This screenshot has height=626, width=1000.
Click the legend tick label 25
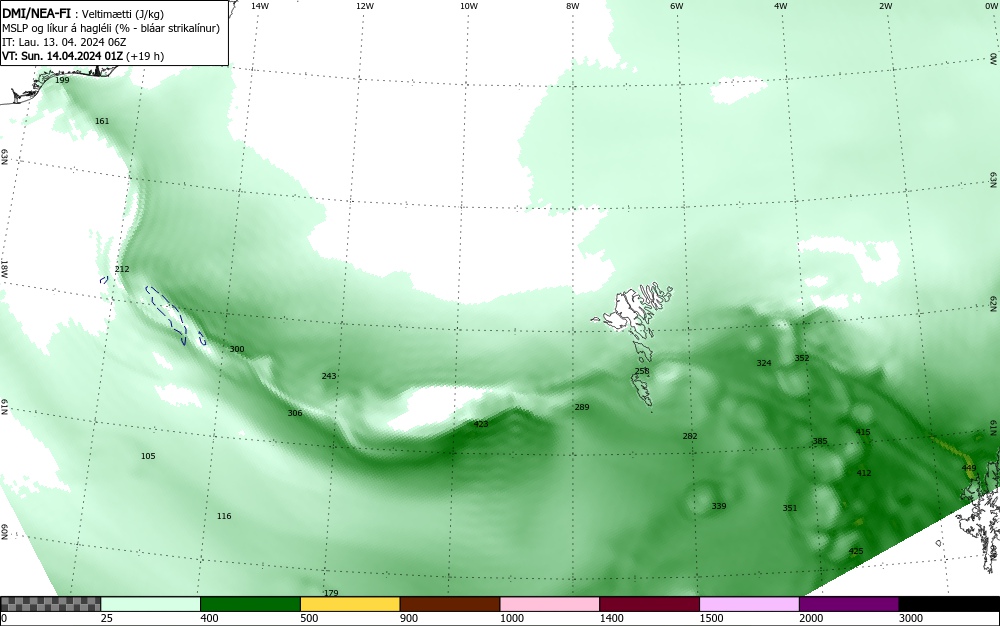(x=107, y=618)
